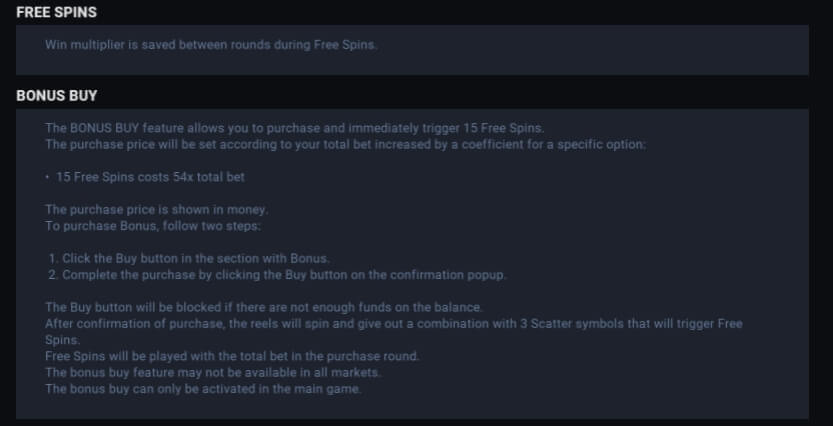Select the win multiplier Free Spins sentence
This screenshot has height=426, width=833.
[211, 45]
